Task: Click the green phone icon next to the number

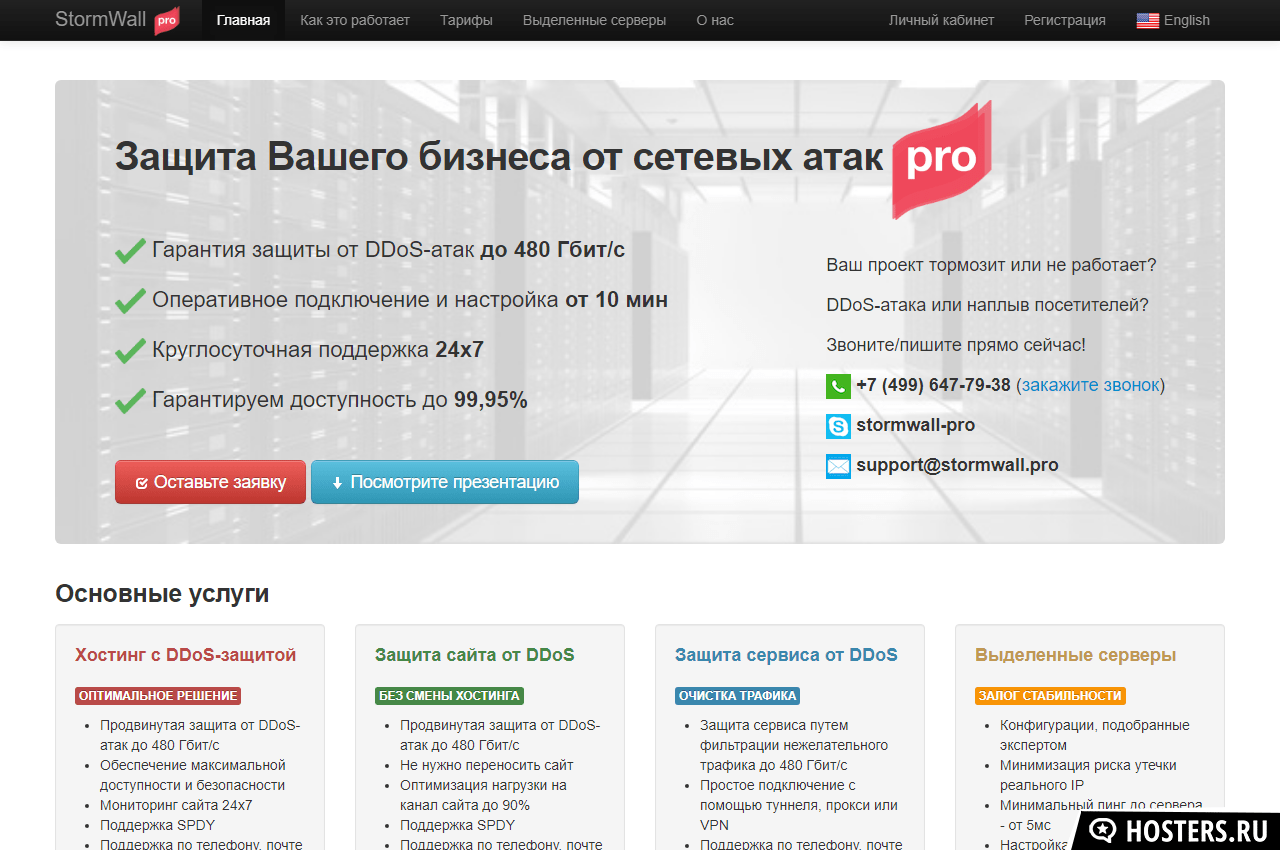Action: click(x=838, y=385)
